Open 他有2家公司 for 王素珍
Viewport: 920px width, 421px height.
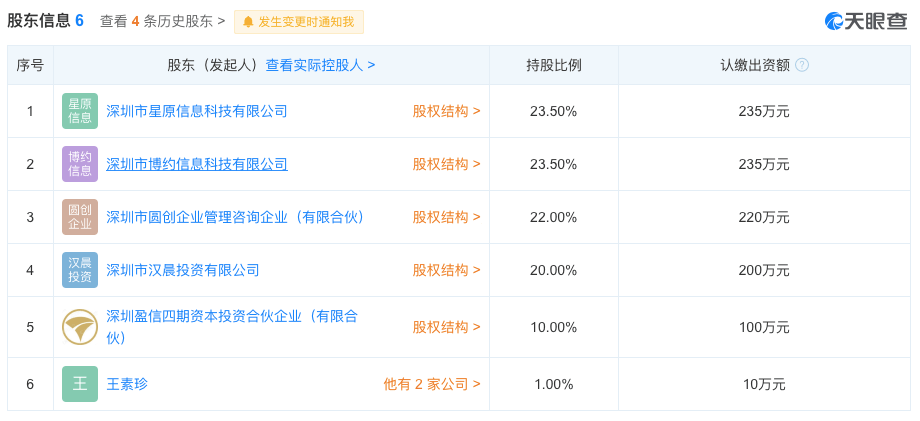[432, 384]
